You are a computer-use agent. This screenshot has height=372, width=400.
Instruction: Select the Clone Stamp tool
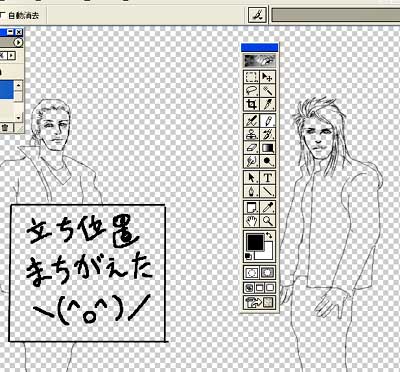click(251, 134)
